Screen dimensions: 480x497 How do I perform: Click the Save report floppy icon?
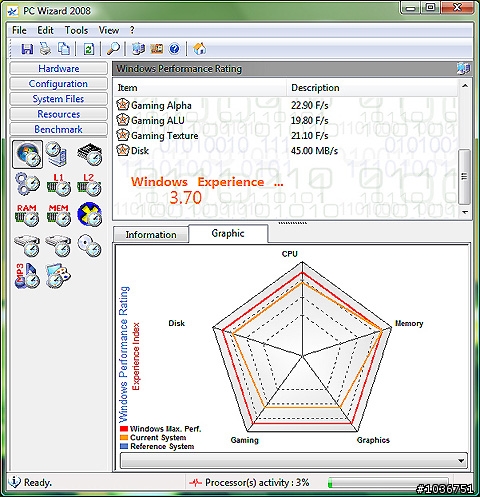[27, 49]
